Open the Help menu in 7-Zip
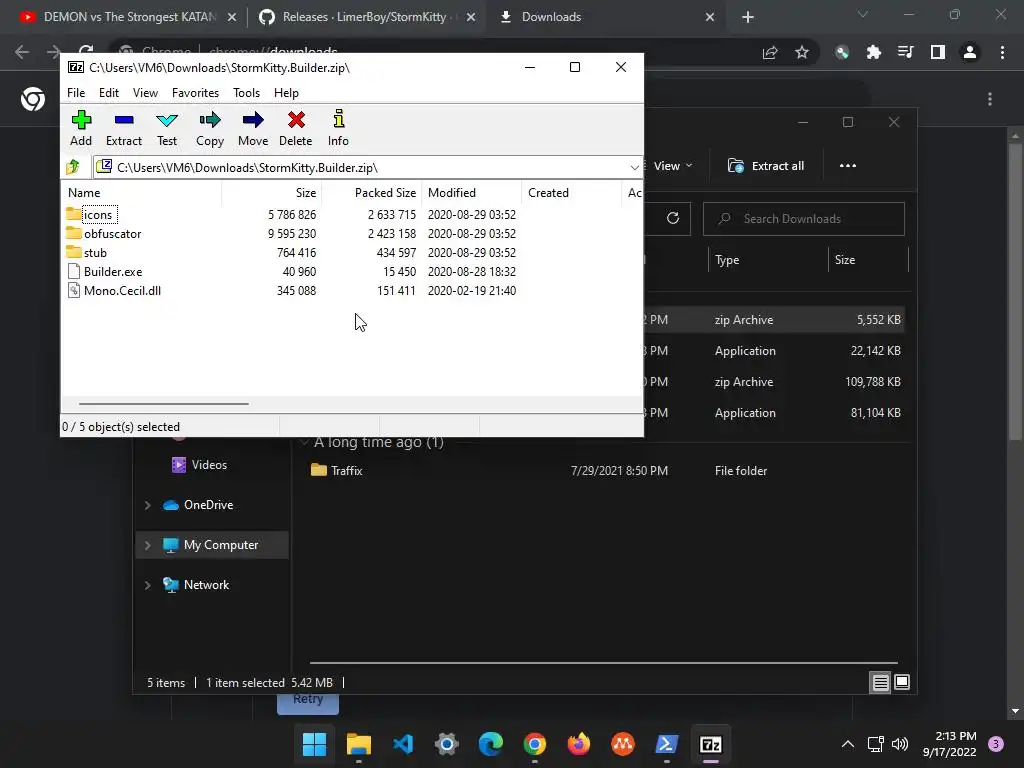This screenshot has width=1024, height=768. [x=286, y=93]
